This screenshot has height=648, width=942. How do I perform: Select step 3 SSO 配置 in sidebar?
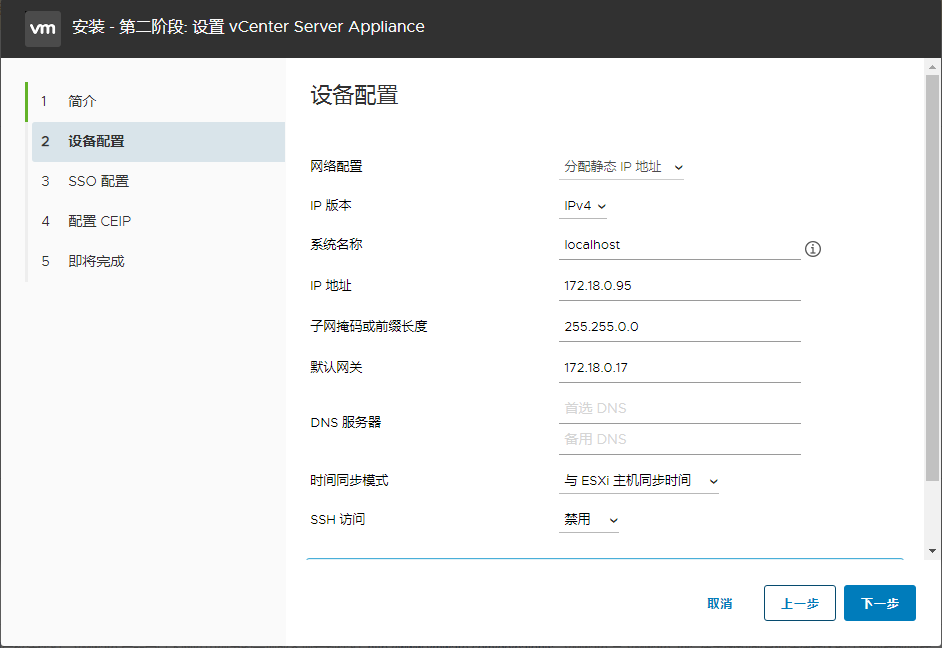point(156,181)
